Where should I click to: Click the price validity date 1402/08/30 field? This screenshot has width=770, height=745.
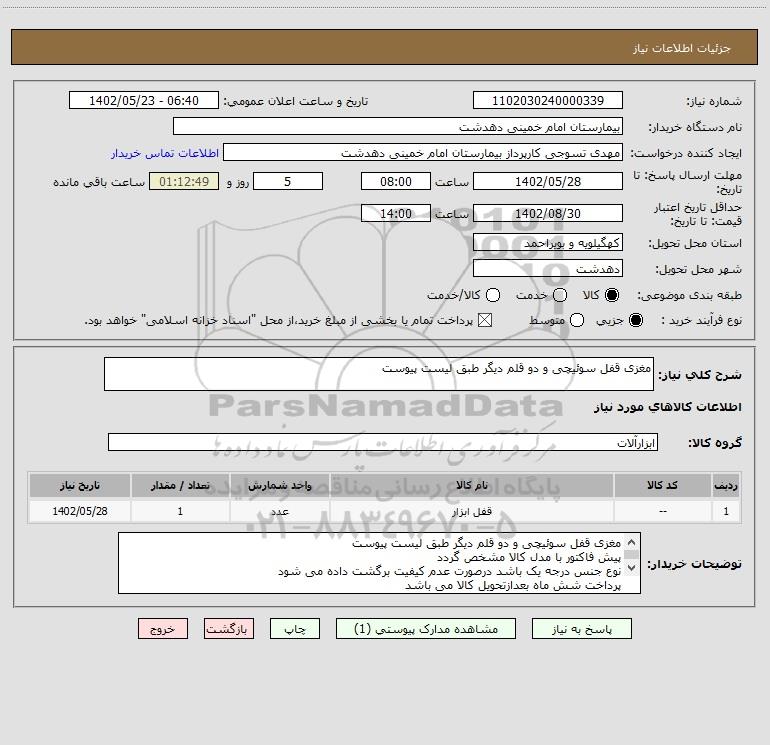coord(548,213)
